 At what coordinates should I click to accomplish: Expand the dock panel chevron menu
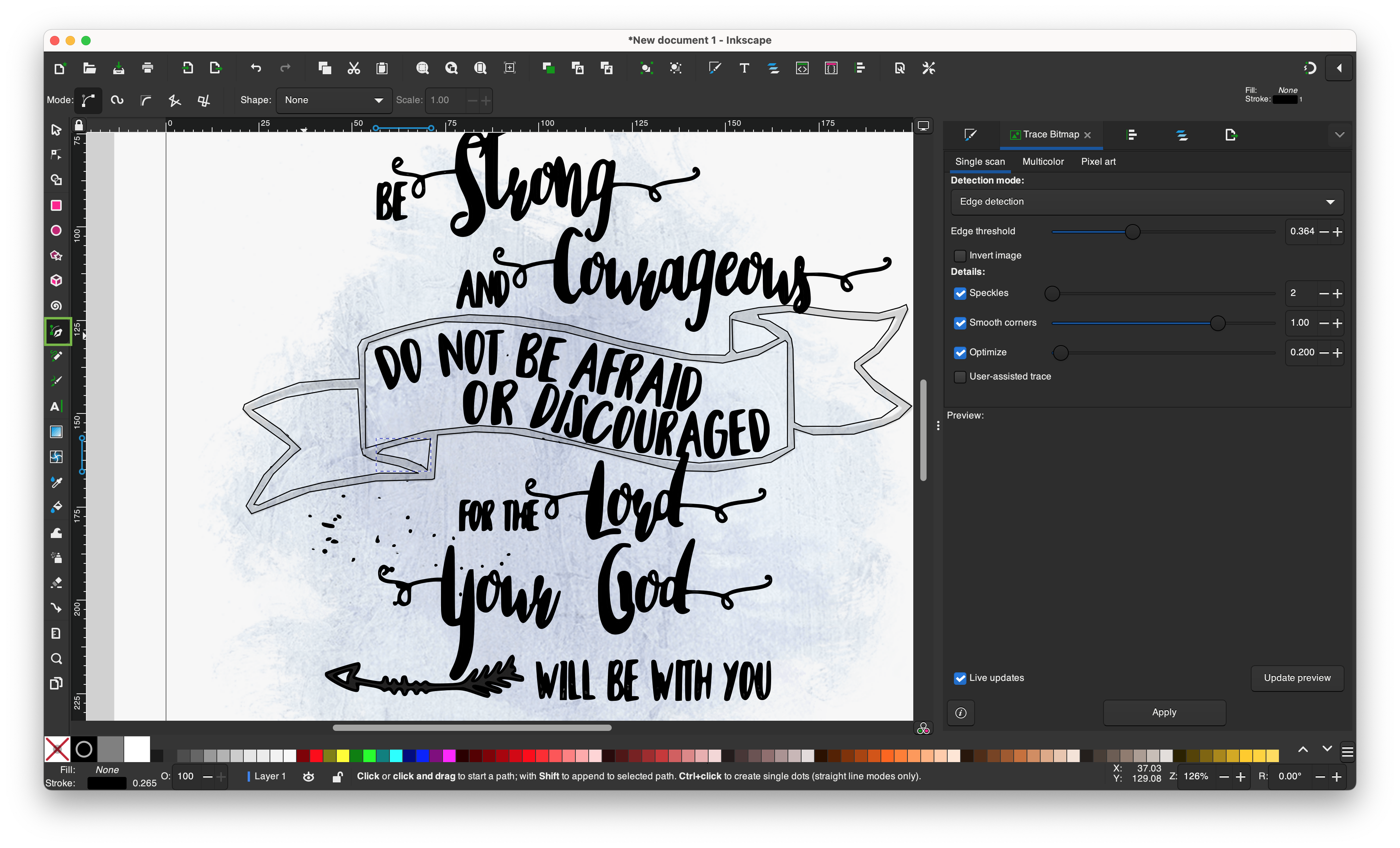(x=1339, y=135)
